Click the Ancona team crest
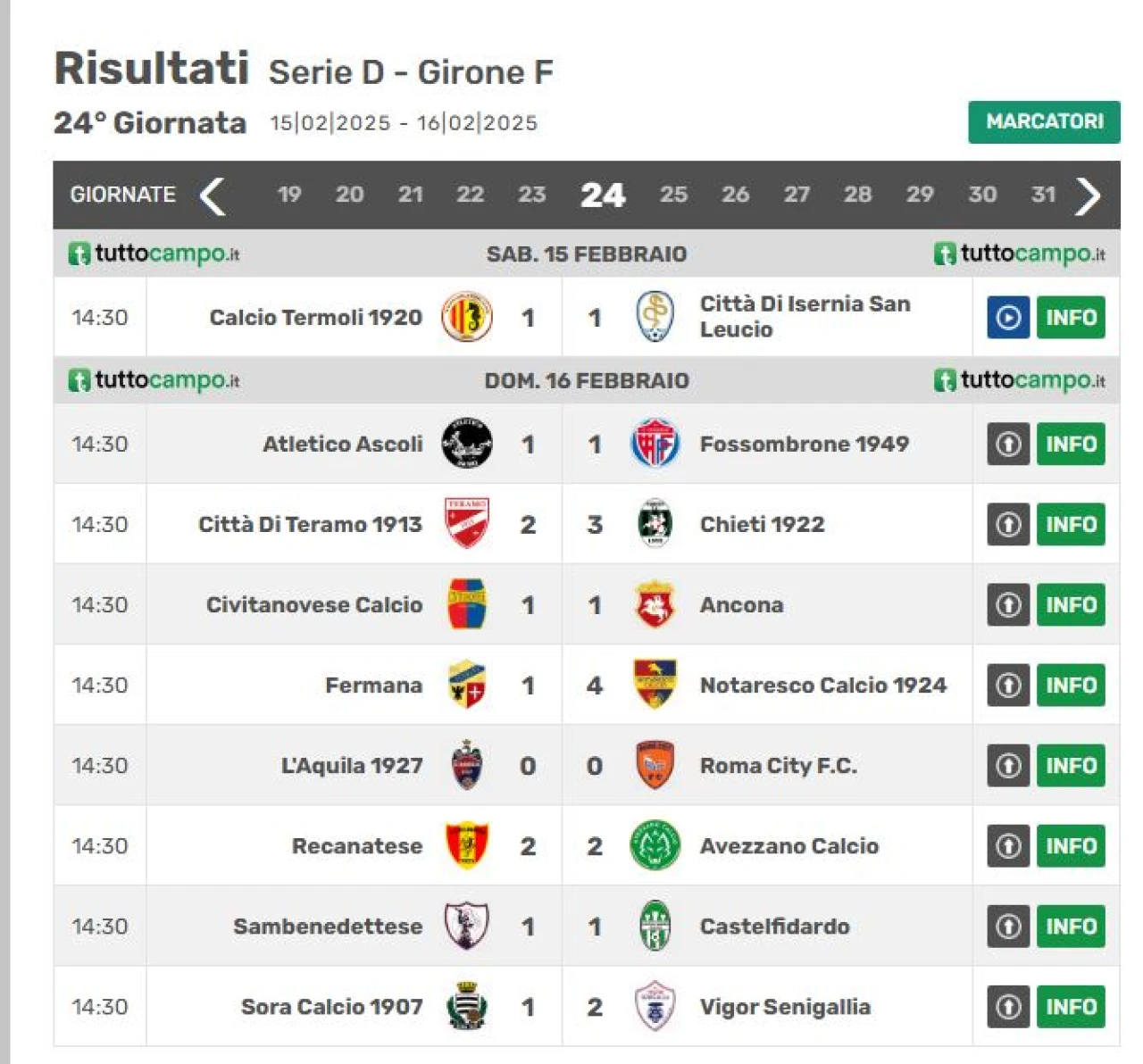This screenshot has width=1143, height=1064. [x=655, y=604]
